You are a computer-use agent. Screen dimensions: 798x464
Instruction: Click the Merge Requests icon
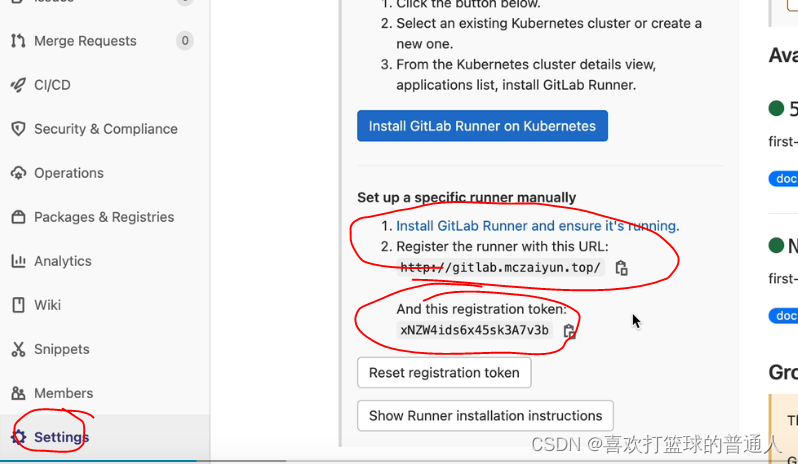(18, 41)
